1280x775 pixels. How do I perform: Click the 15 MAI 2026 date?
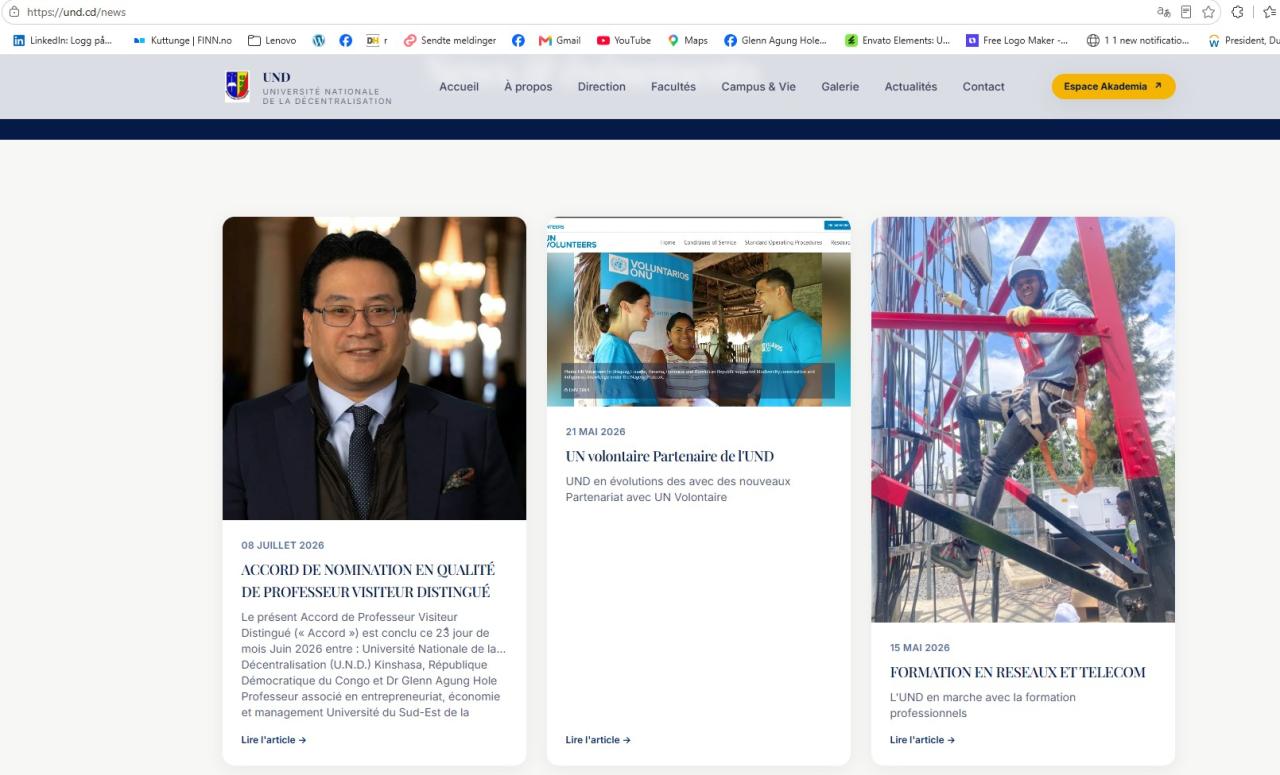point(920,648)
